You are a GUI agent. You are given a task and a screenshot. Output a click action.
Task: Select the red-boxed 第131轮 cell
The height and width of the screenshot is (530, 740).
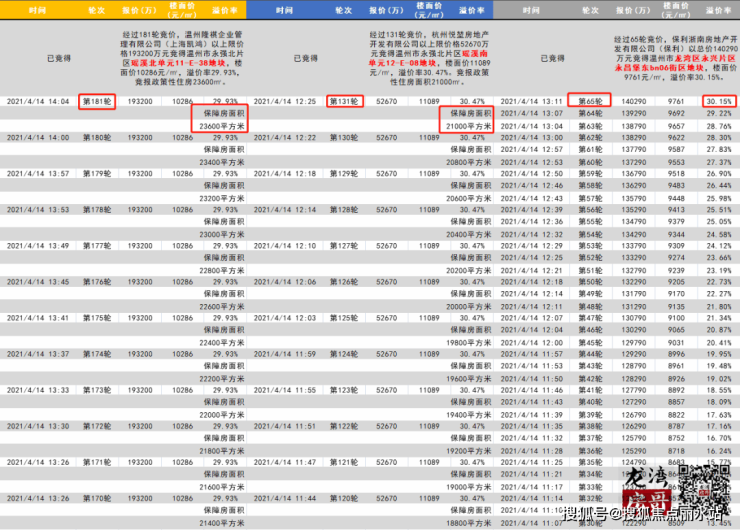pyautogui.click(x=345, y=102)
